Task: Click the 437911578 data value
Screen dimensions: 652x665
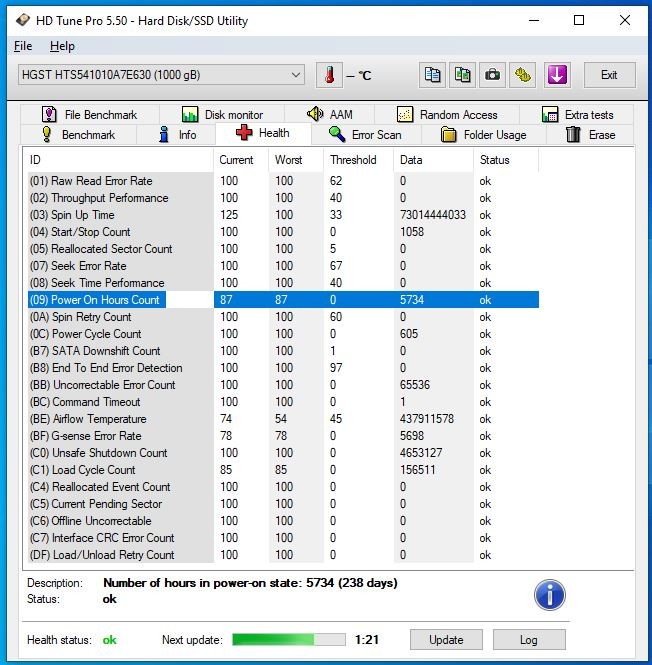Action: click(426, 419)
